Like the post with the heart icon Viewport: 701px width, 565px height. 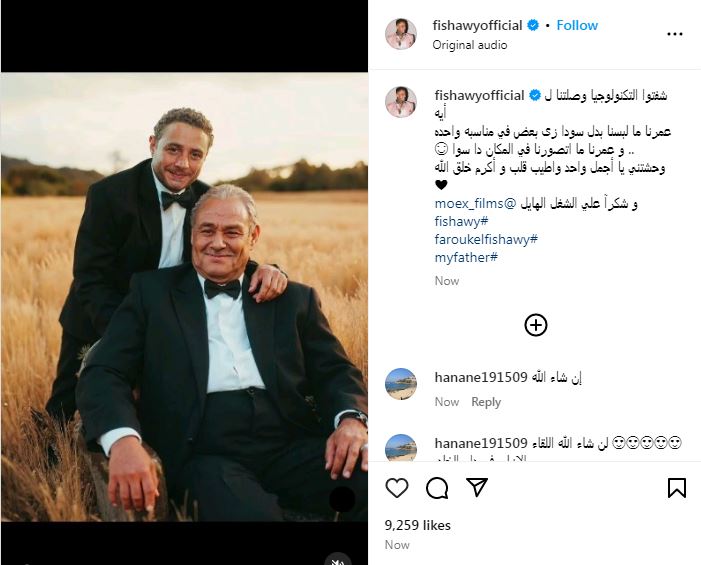point(397,488)
